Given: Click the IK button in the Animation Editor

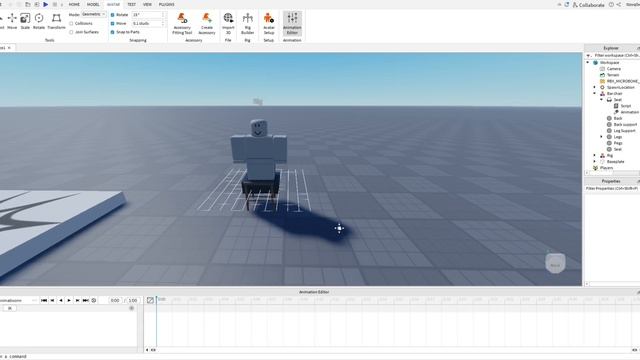Looking at the screenshot, I should (x=9, y=308).
